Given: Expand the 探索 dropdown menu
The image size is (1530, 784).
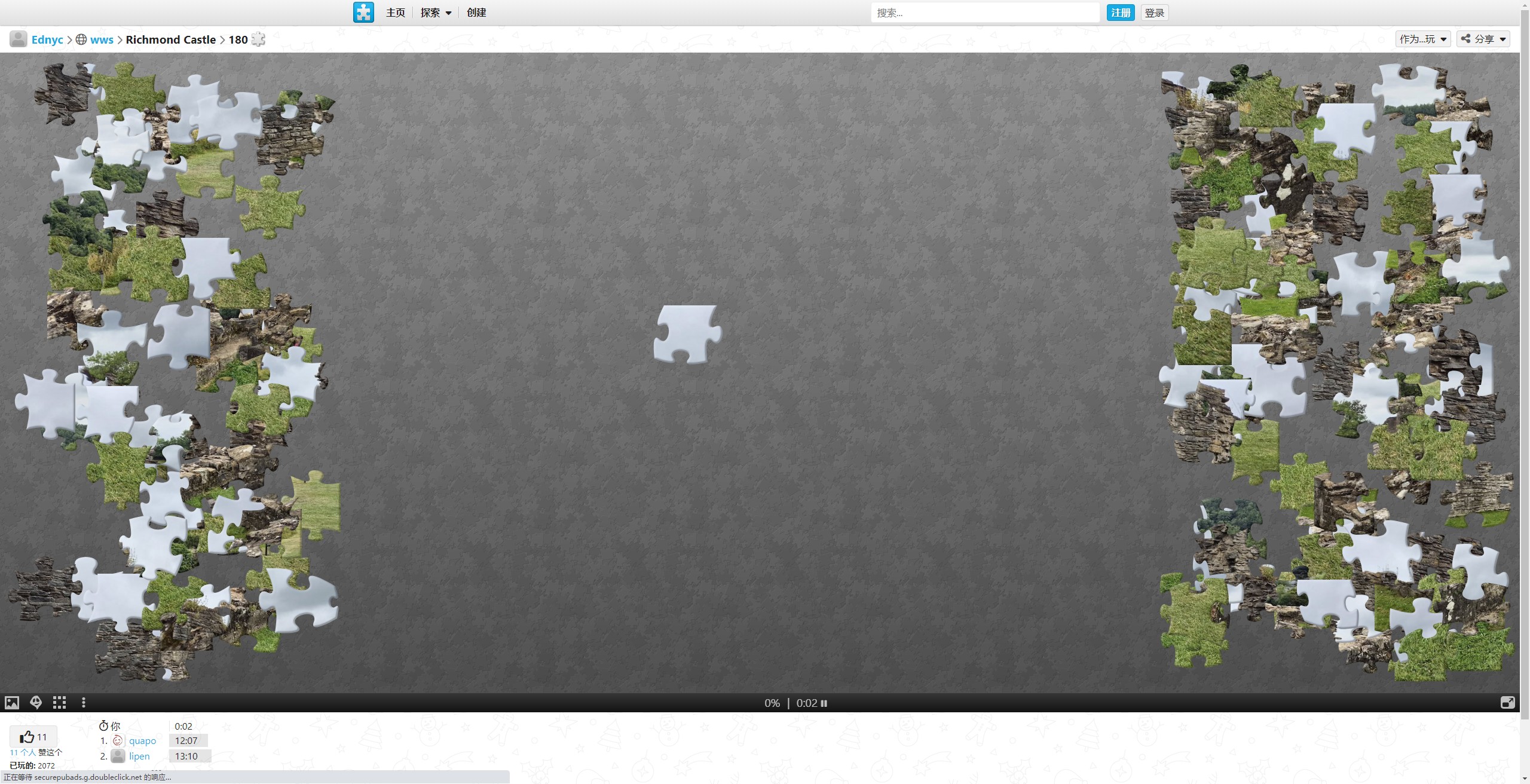Looking at the screenshot, I should tap(436, 13).
